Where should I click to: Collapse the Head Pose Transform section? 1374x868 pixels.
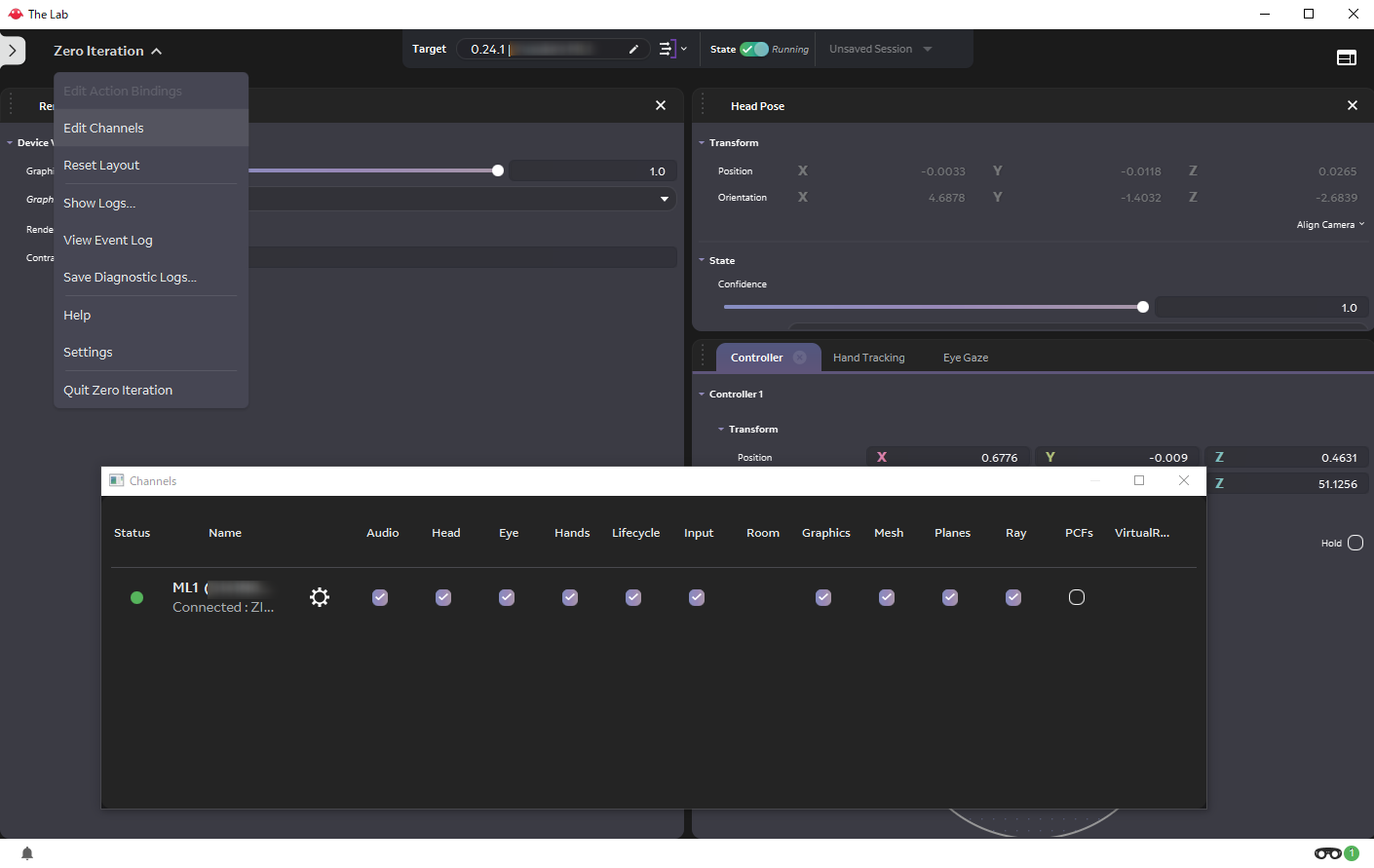pyautogui.click(x=702, y=142)
